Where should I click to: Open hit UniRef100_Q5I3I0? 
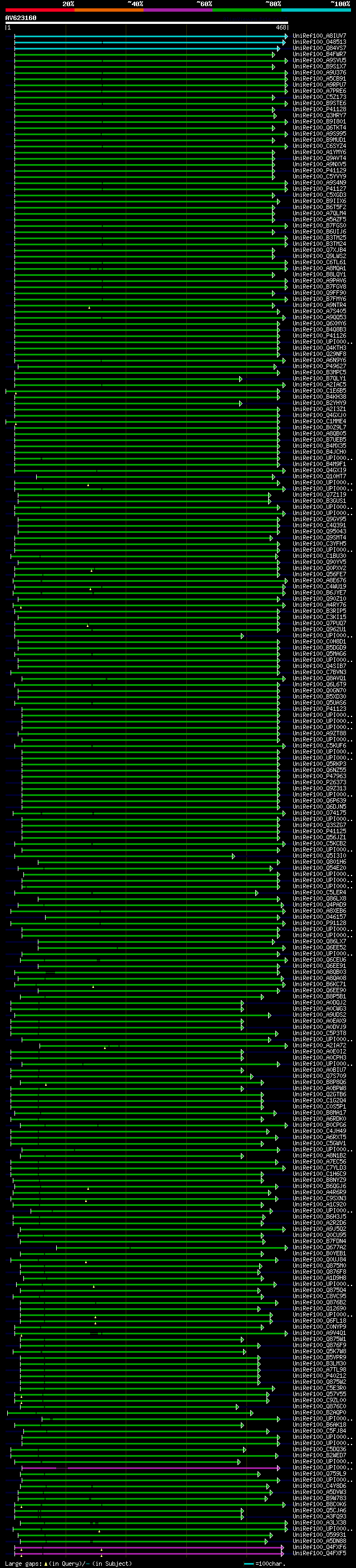(319, 856)
